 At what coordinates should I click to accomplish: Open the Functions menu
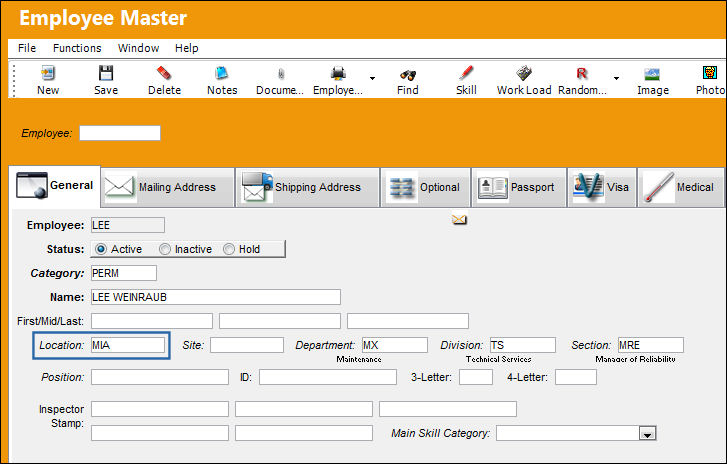[x=77, y=48]
